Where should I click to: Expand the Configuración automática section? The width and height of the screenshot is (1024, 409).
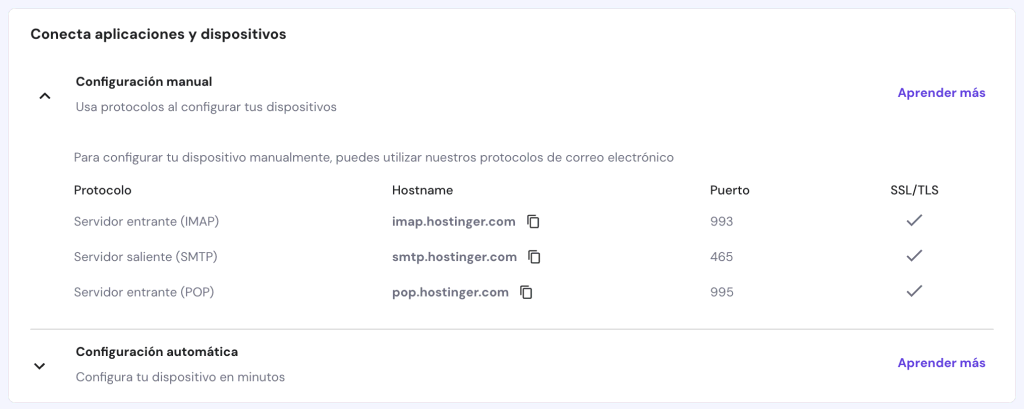coord(40,366)
